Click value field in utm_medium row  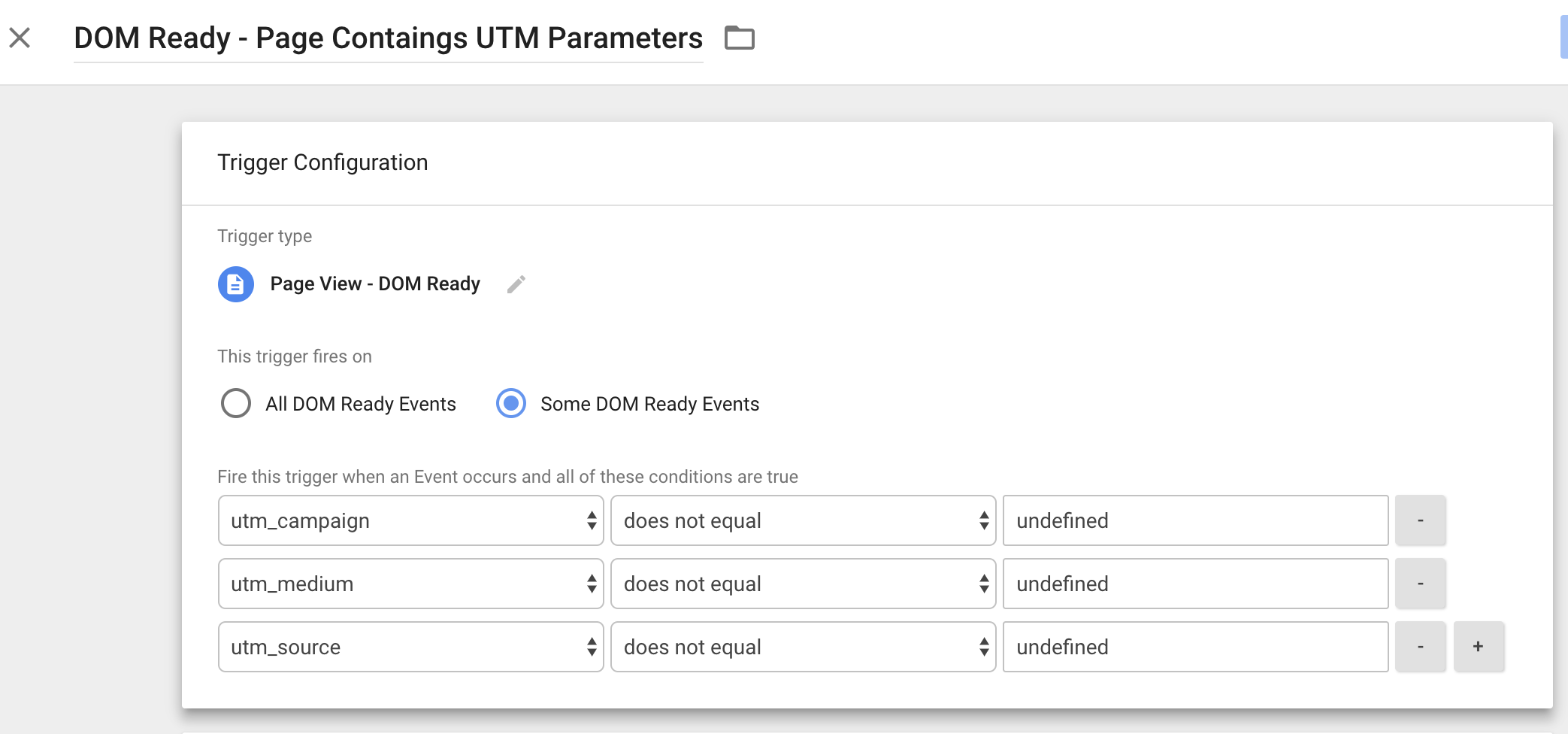(x=1195, y=584)
